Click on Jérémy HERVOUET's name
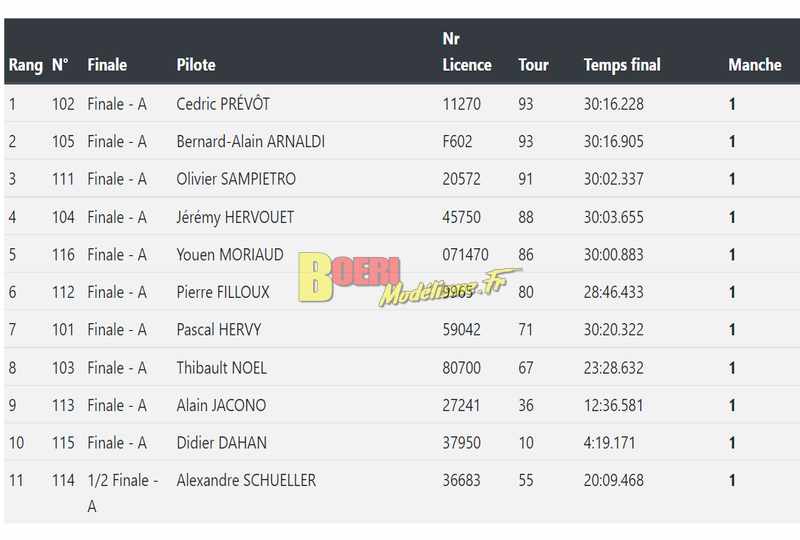The width and height of the screenshot is (800, 540). coord(235,217)
